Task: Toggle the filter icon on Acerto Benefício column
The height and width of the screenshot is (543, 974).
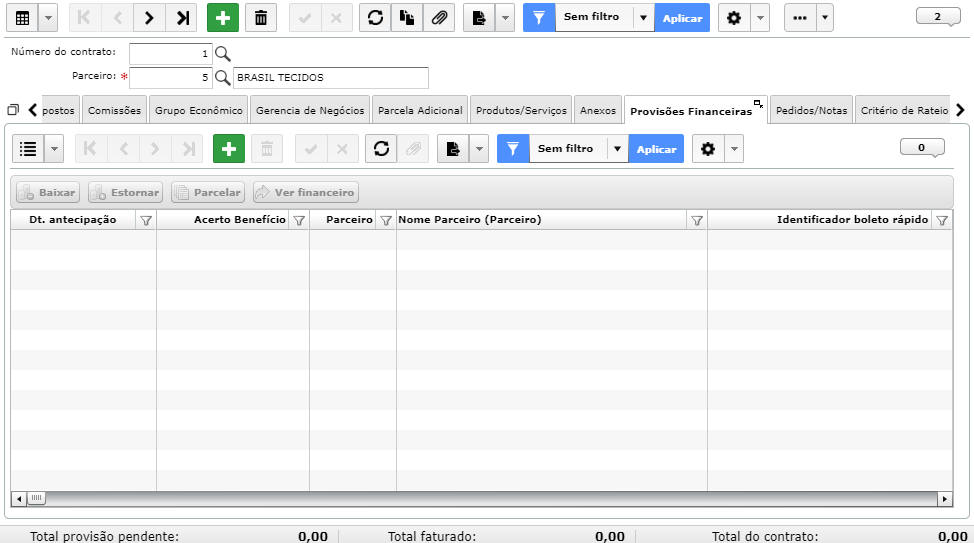Action: 299,221
